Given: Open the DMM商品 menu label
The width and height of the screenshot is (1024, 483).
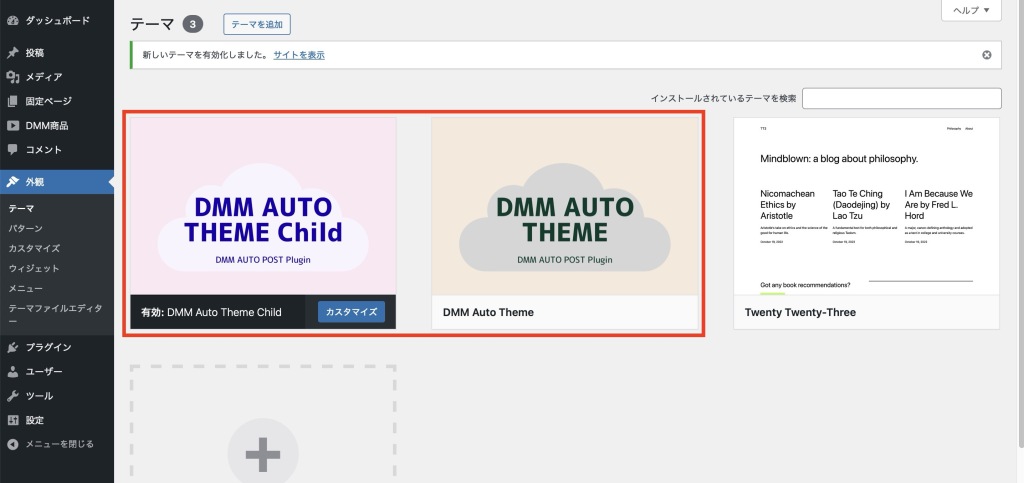Looking at the screenshot, I should (47, 125).
